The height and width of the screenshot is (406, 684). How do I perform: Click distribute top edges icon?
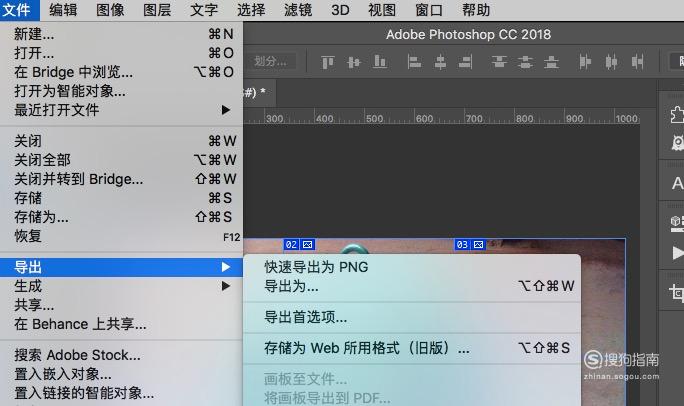(x=499, y=62)
